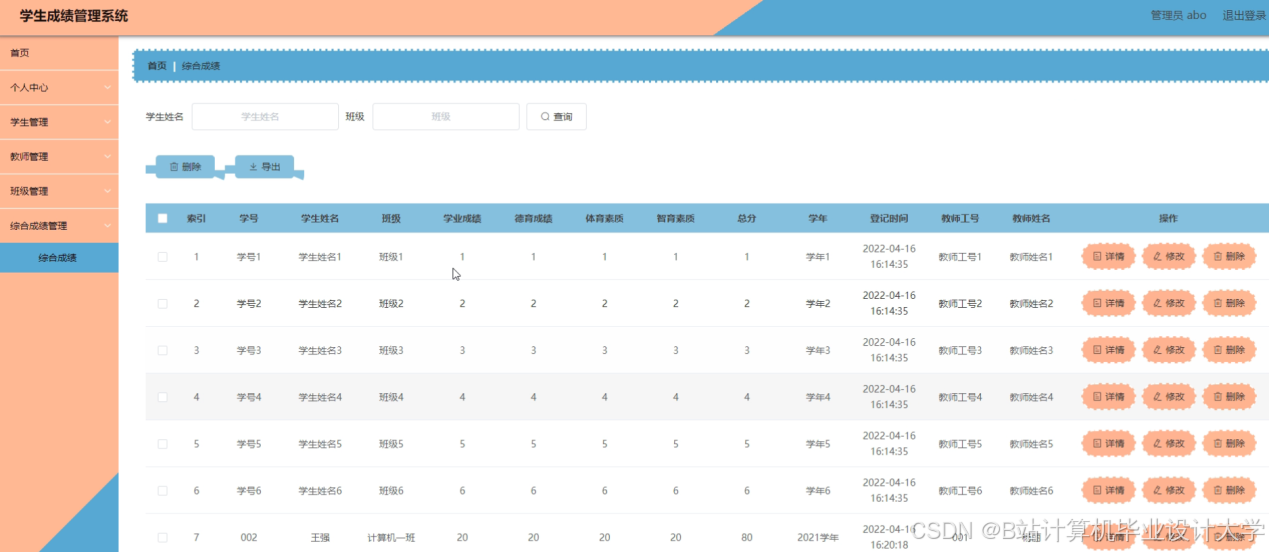Click the 学年 column header
The height and width of the screenshot is (552, 1269).
(x=817, y=218)
